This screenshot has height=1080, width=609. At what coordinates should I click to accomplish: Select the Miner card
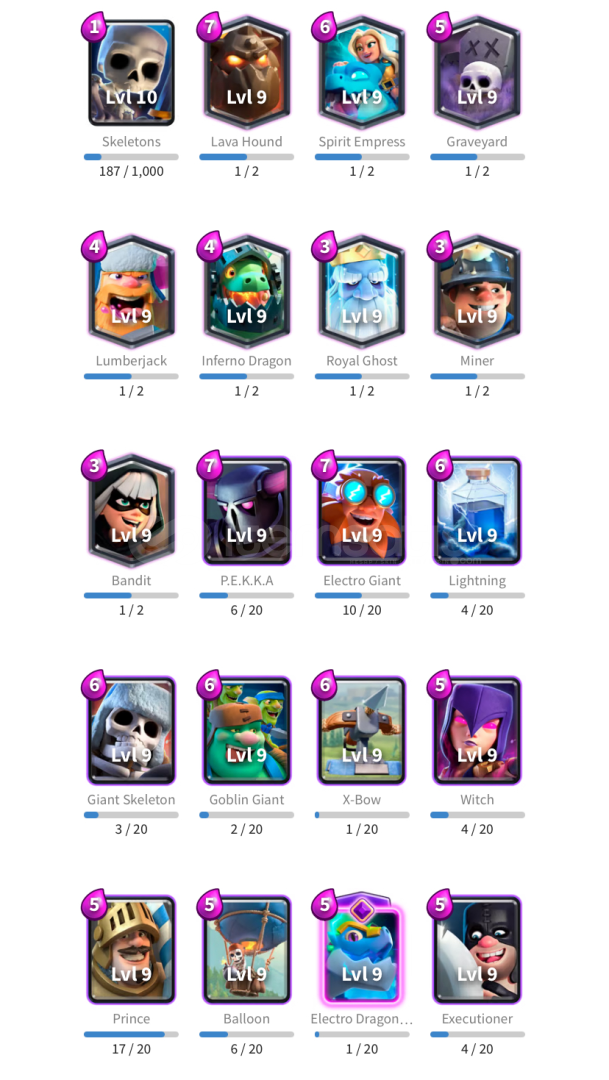pyautogui.click(x=477, y=292)
